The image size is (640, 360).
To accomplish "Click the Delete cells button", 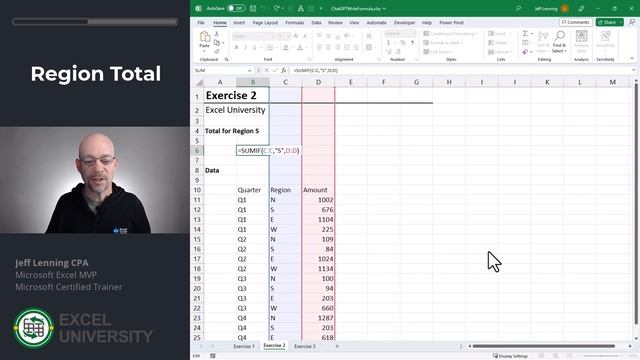I will click(x=499, y=42).
